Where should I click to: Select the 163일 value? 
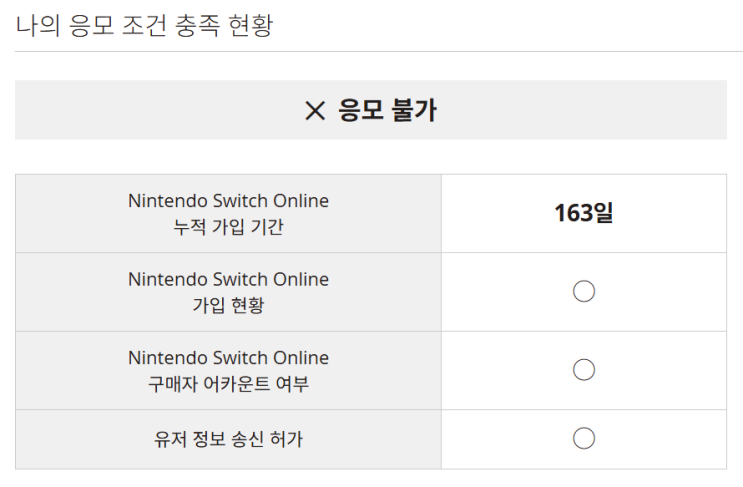[584, 213]
